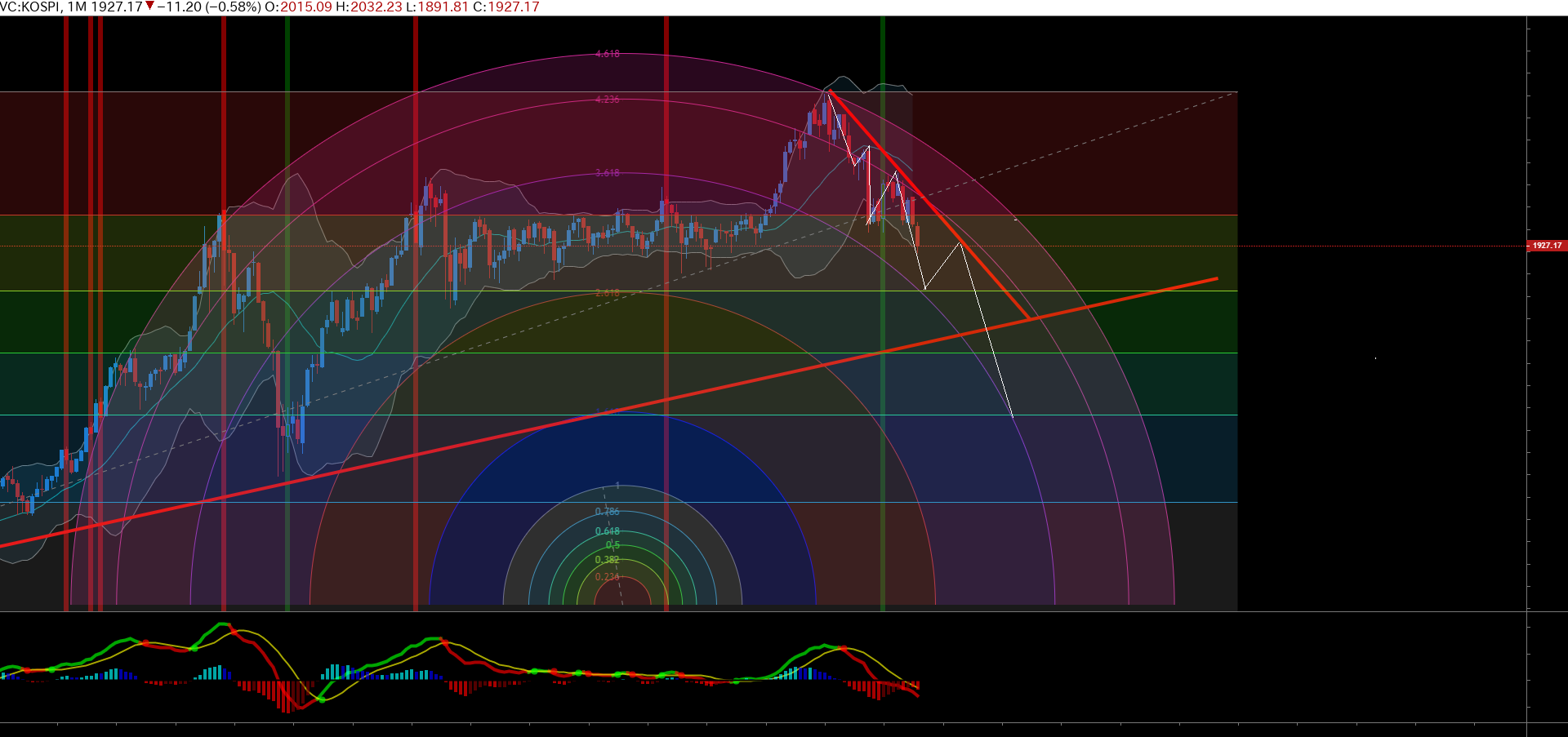Select the 3.618 Fibonacci arc label
This screenshot has width=1568, height=737.
point(607,173)
